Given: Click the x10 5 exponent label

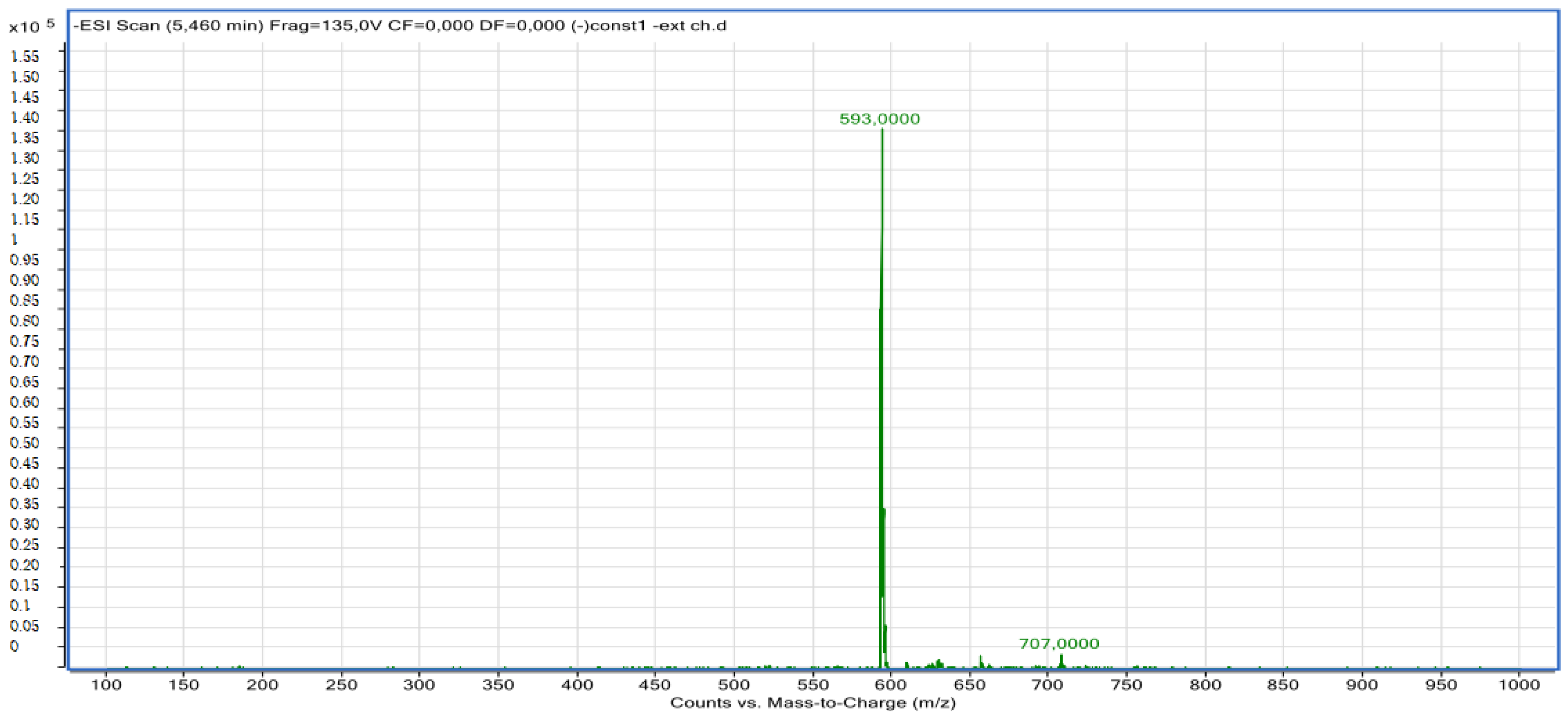Looking at the screenshot, I should [x=31, y=26].
